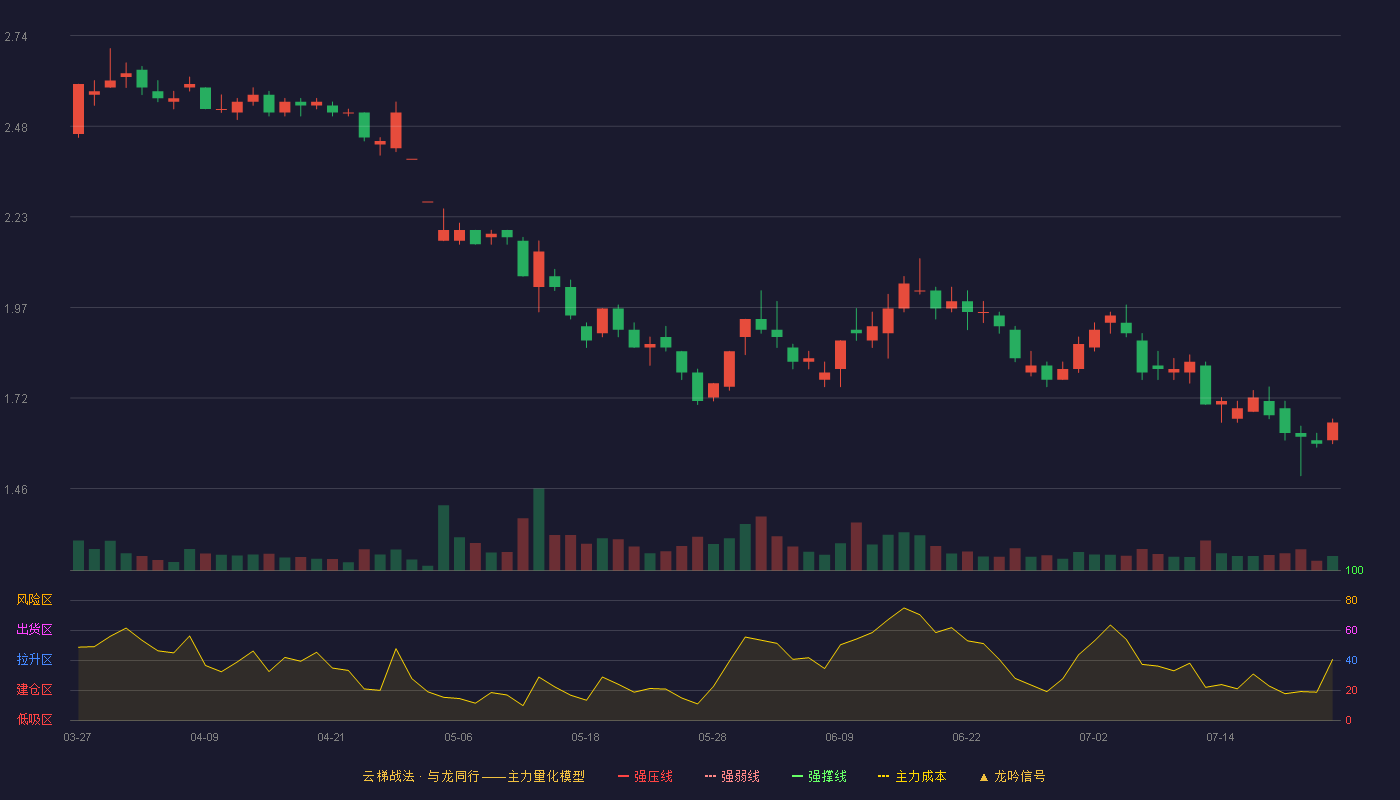Click the 出货区 zone label
Image resolution: width=1400 pixels, height=800 pixels.
click(x=35, y=630)
